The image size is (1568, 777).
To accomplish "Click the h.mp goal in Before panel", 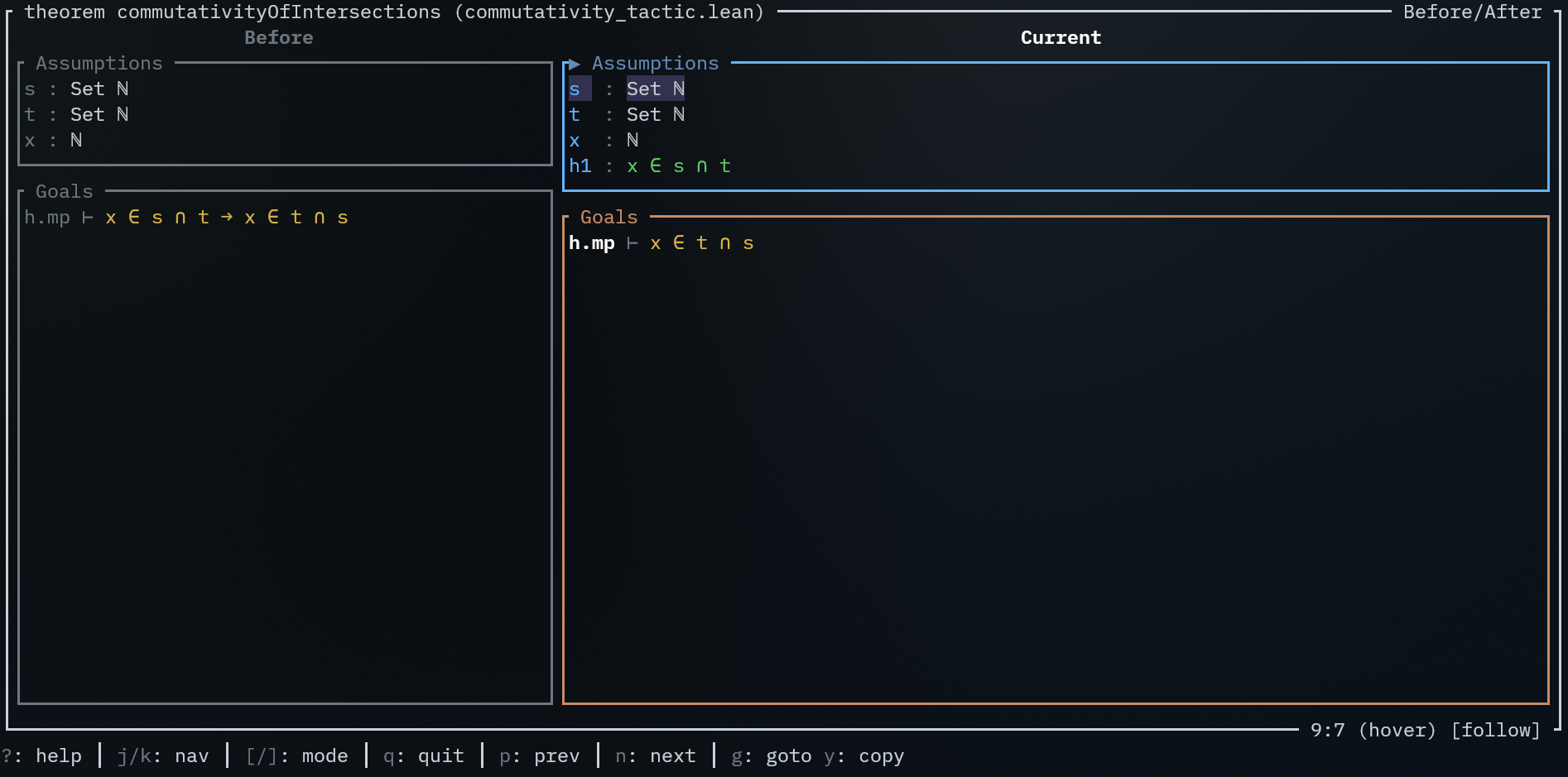I will click(47, 218).
